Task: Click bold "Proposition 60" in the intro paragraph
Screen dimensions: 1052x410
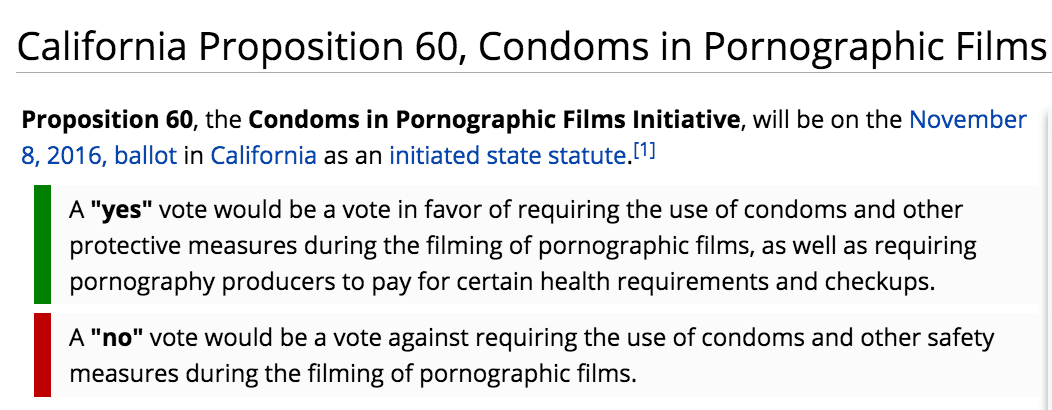Action: pyautogui.click(x=107, y=121)
